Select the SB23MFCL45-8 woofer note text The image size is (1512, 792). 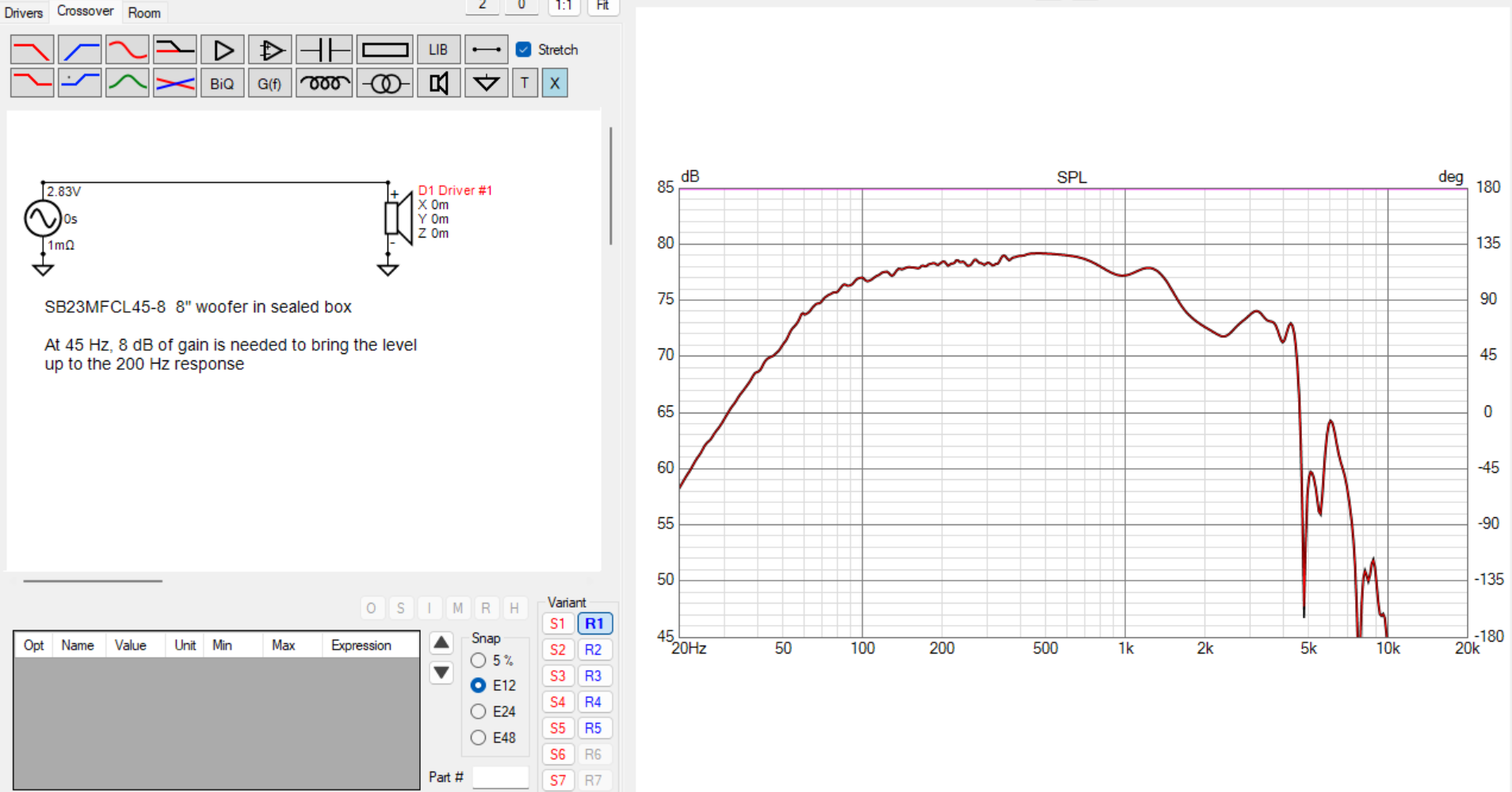pos(198,307)
